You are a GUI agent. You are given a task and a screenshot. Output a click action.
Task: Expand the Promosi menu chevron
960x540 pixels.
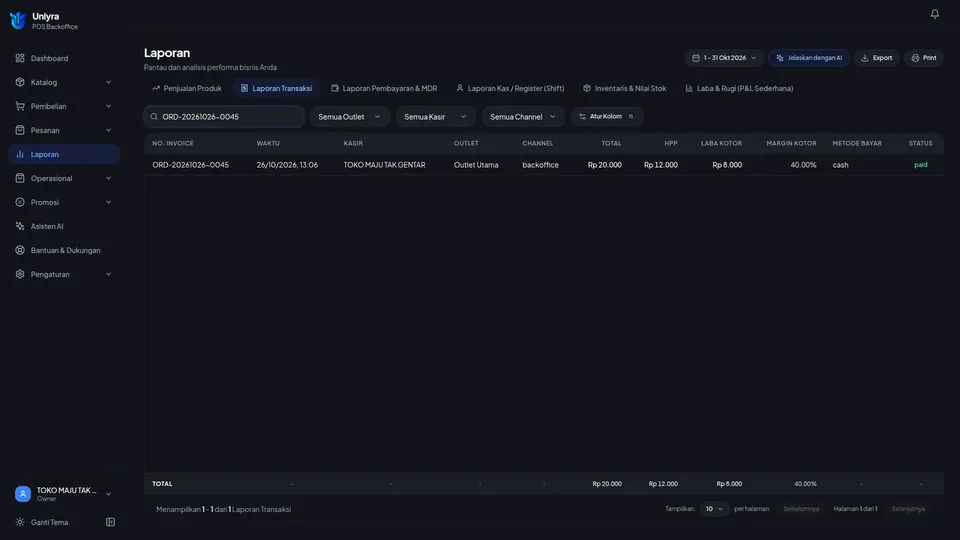point(108,202)
